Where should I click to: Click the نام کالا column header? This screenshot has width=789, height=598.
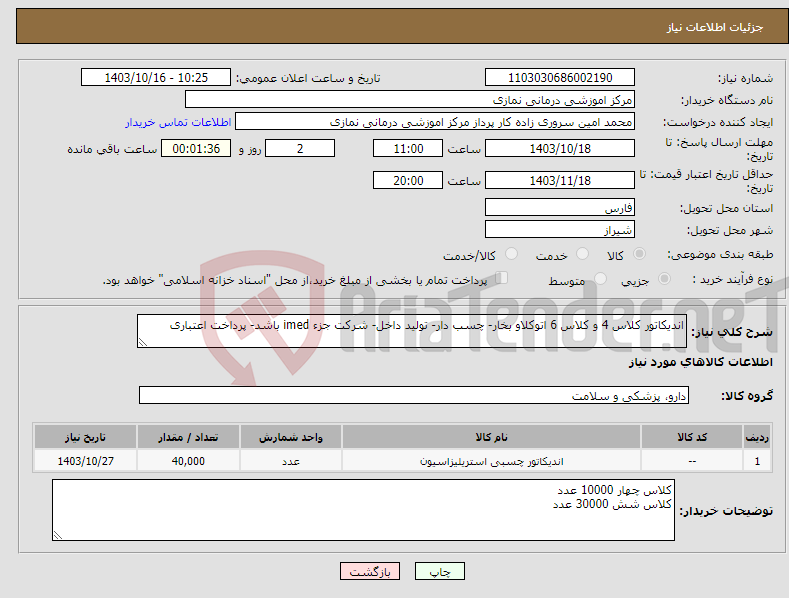tap(491, 437)
